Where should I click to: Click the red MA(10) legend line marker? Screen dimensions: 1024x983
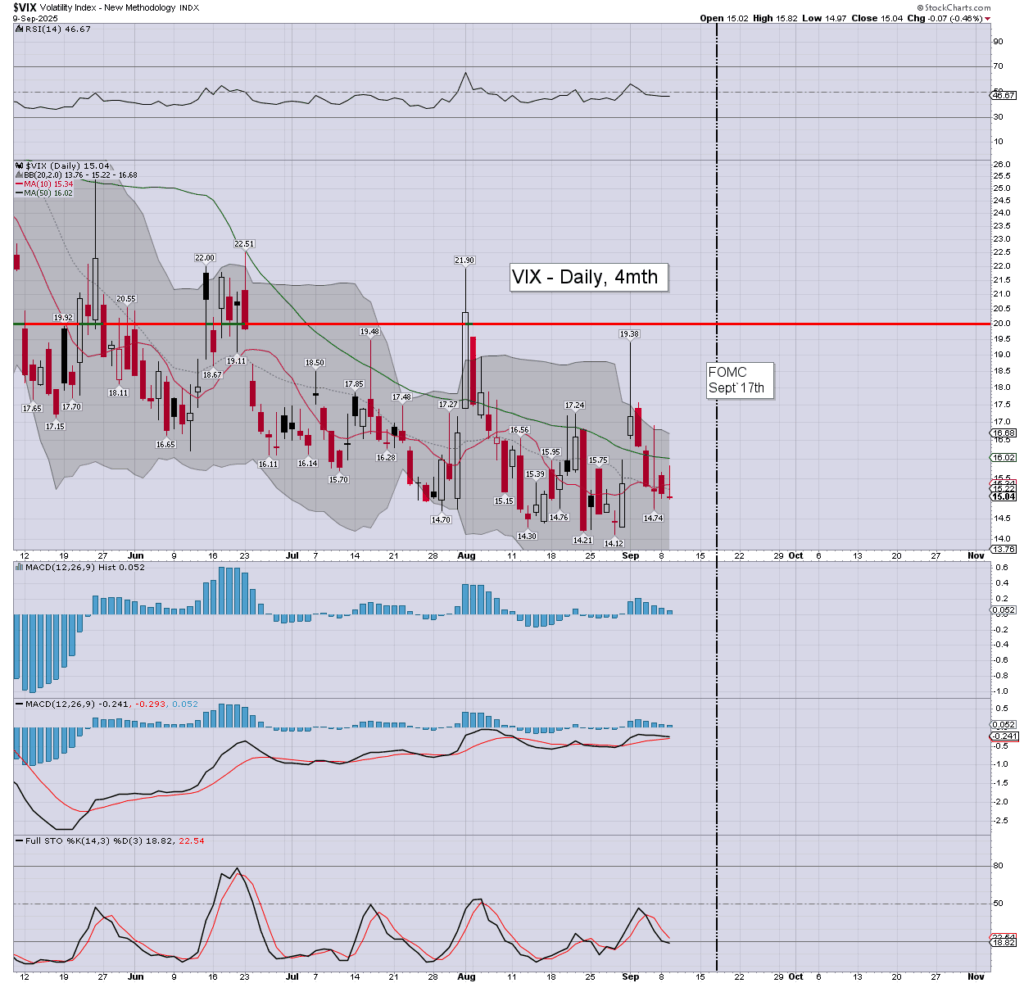pos(18,185)
